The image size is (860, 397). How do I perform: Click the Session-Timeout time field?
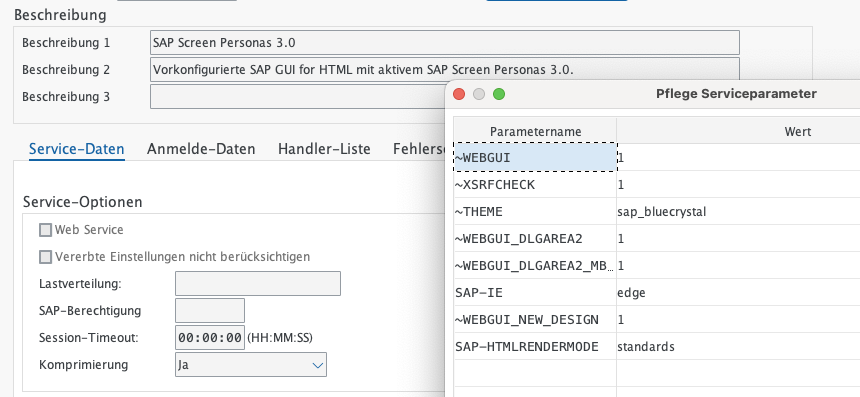click(x=210, y=337)
